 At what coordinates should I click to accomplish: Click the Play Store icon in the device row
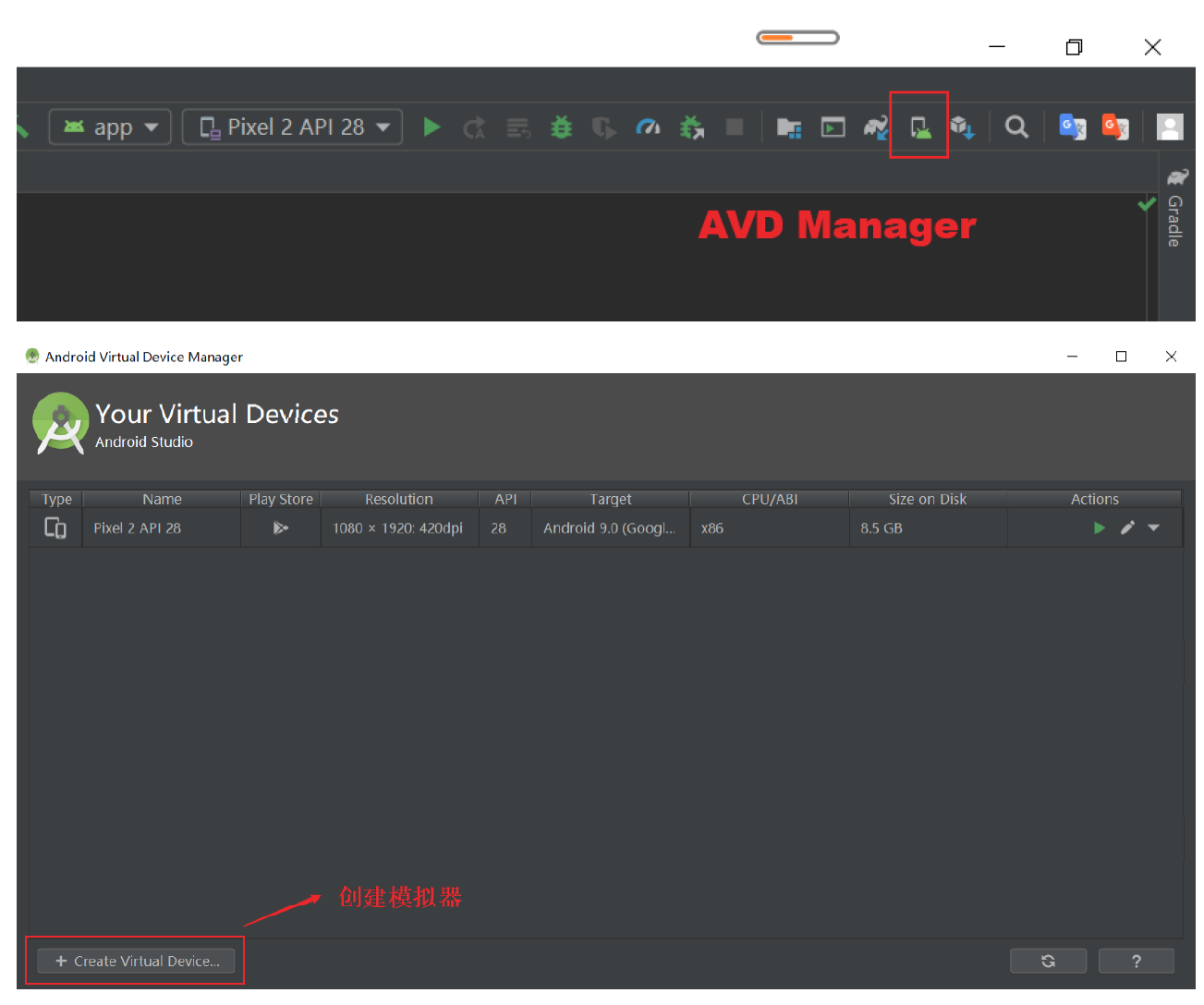click(281, 527)
